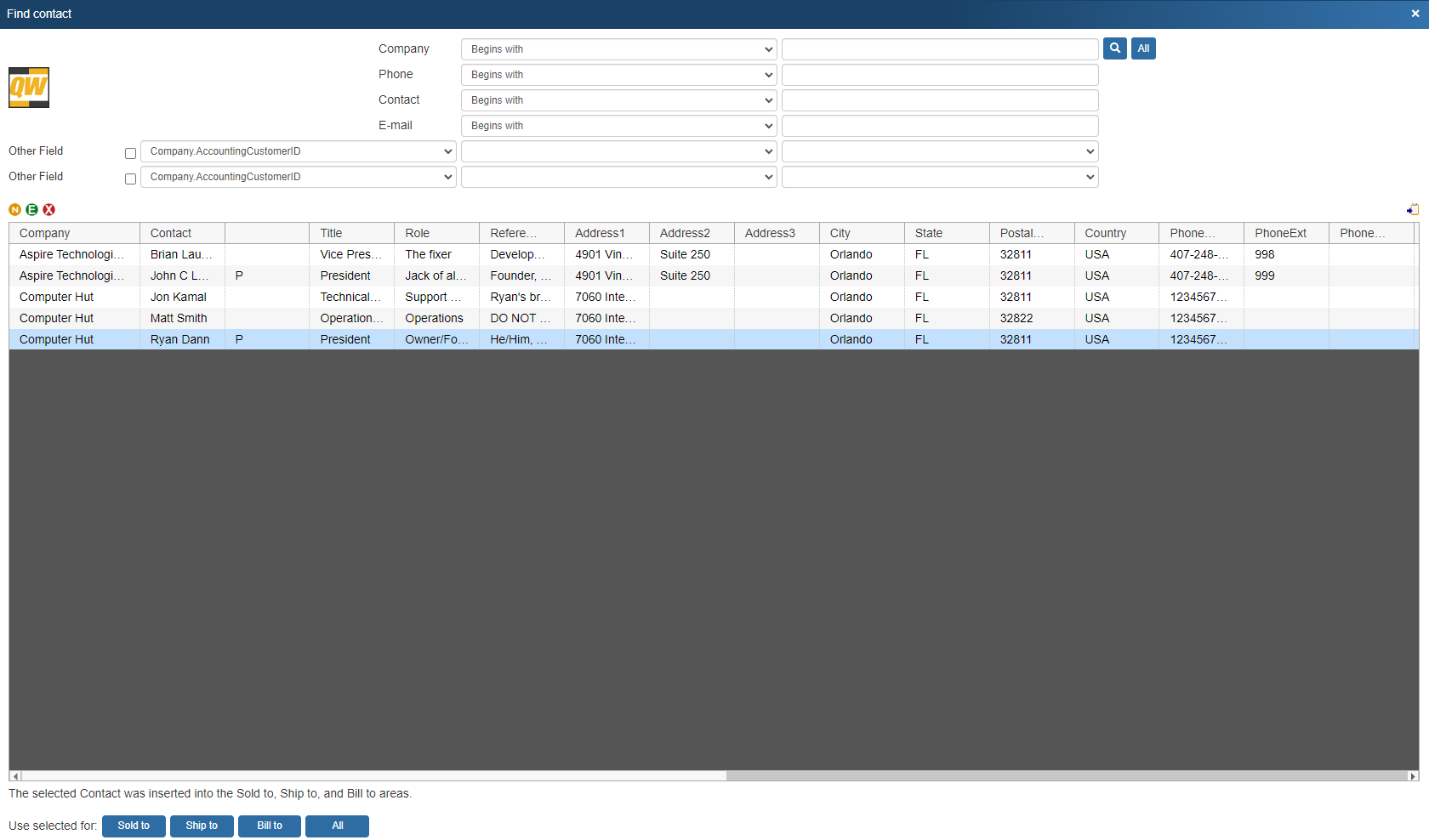
Task: Click the green Edit contact icon
Action: [31, 209]
